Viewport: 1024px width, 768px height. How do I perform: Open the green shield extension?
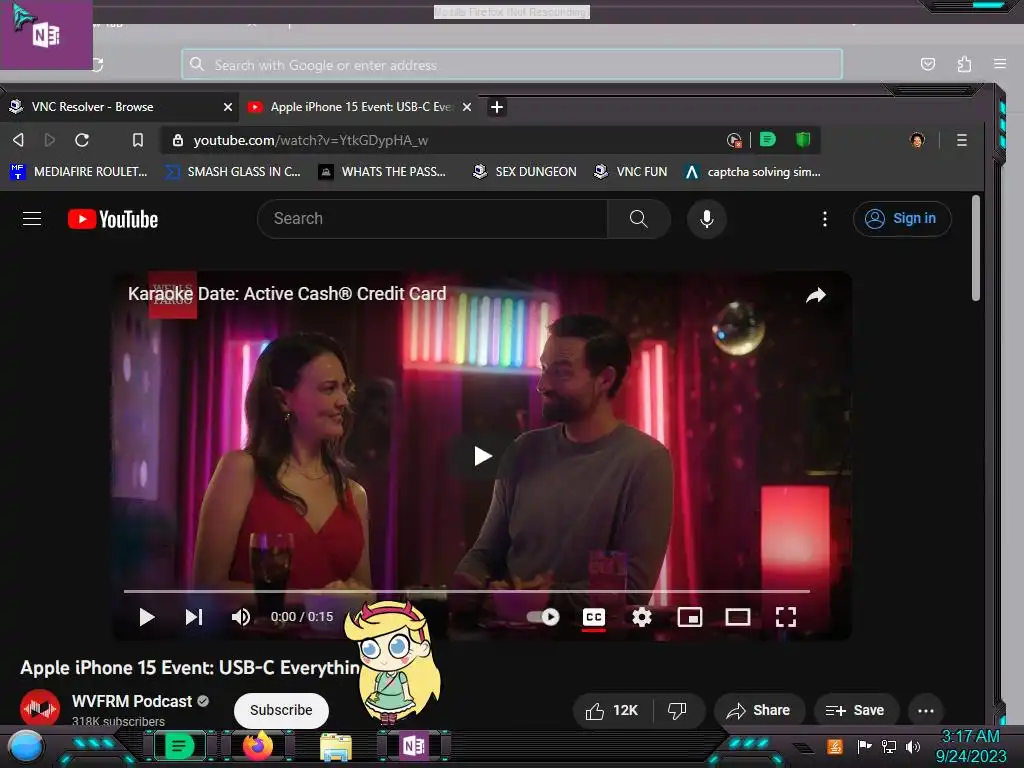(803, 139)
